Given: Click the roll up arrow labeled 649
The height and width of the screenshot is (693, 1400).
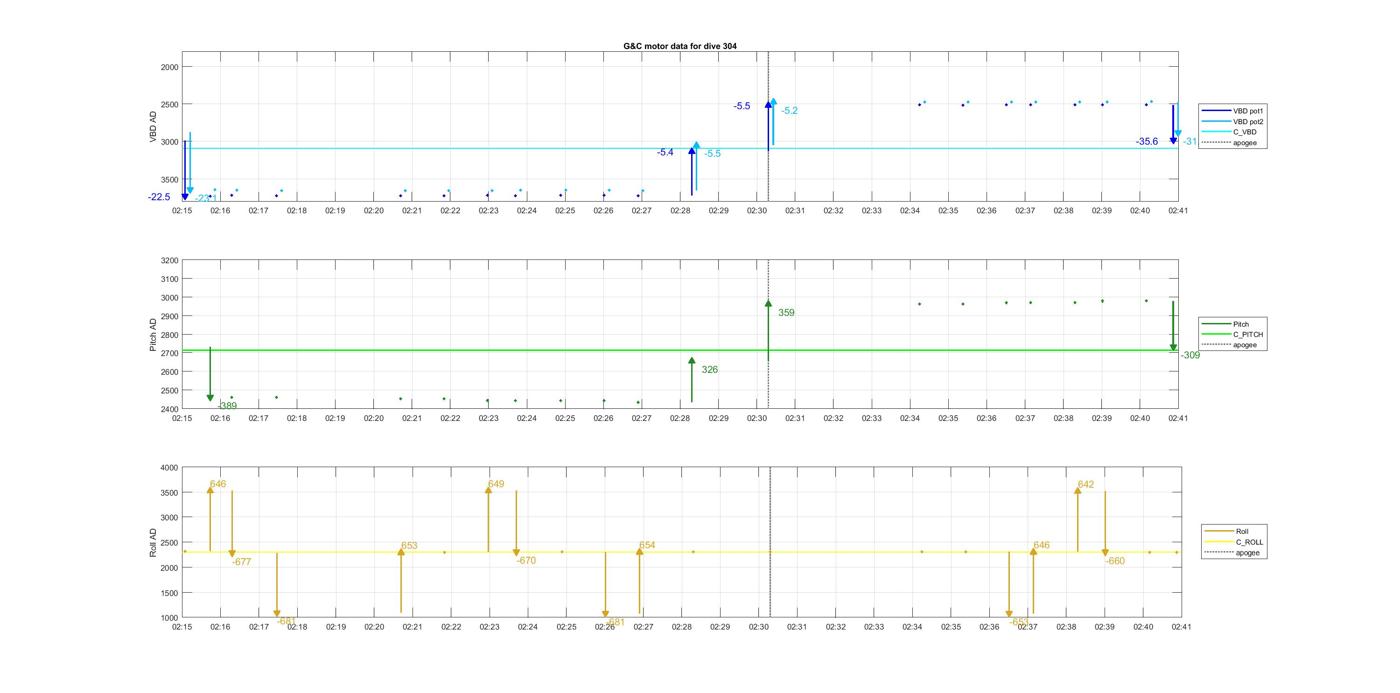Looking at the screenshot, I should [488, 519].
